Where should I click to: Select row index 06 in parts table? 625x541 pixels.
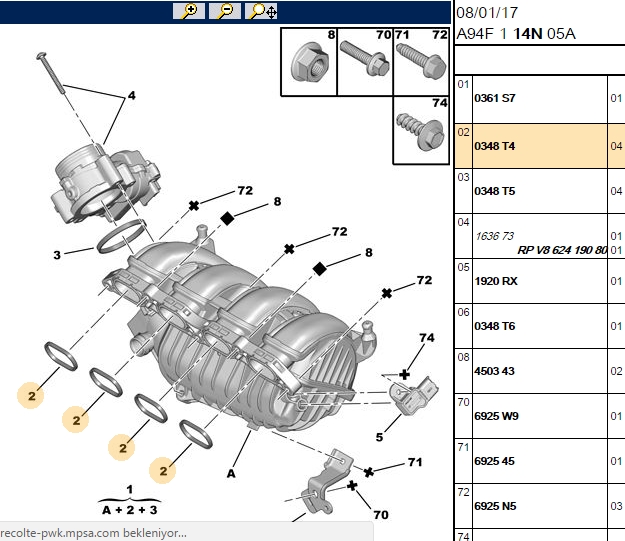pos(463,312)
